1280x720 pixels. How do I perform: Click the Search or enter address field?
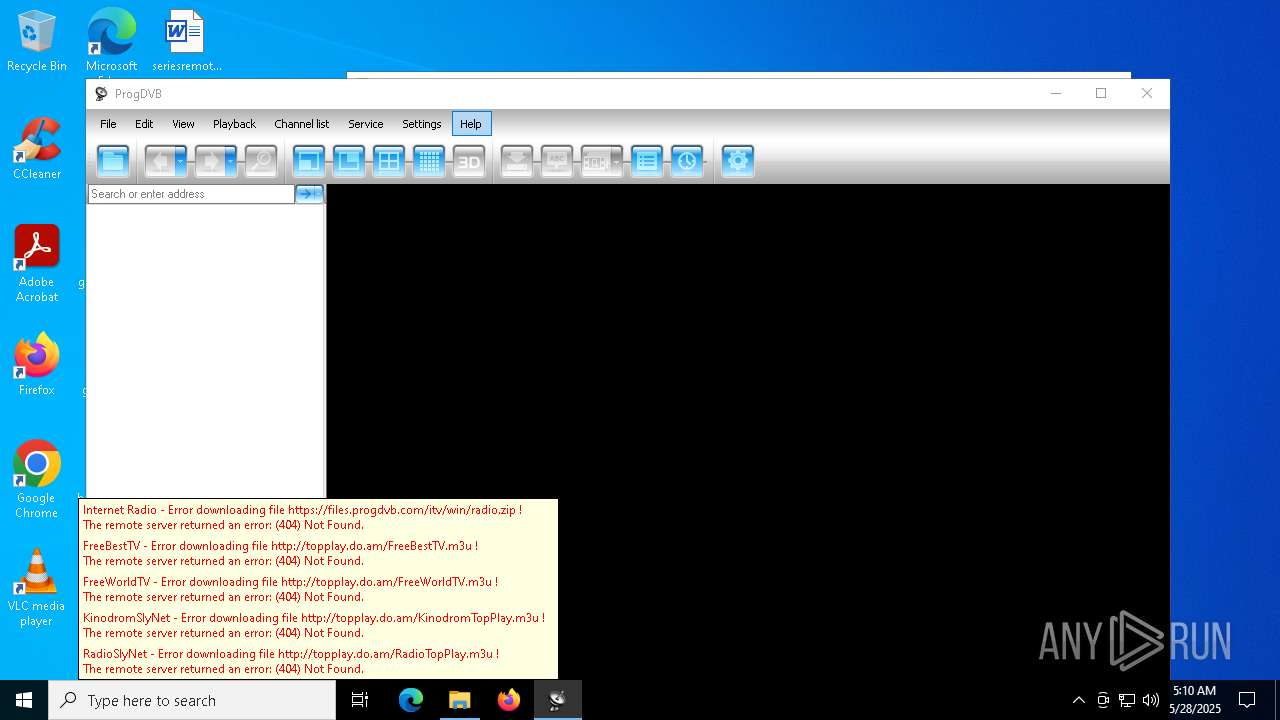click(191, 194)
